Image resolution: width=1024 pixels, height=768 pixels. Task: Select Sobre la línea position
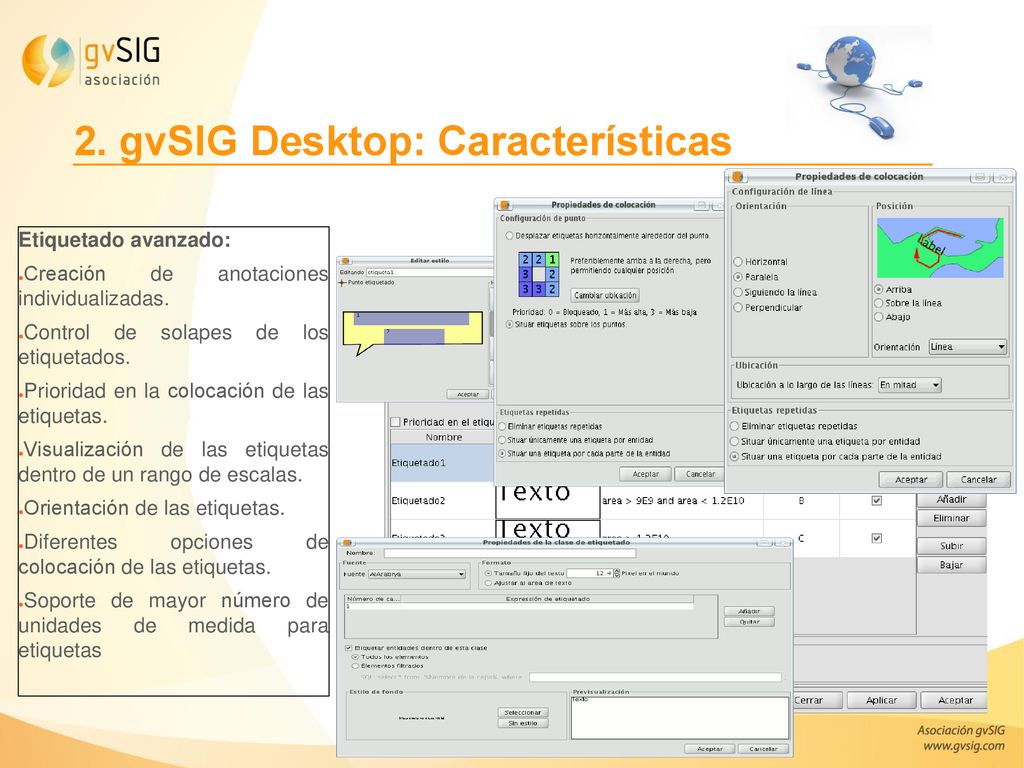878,303
